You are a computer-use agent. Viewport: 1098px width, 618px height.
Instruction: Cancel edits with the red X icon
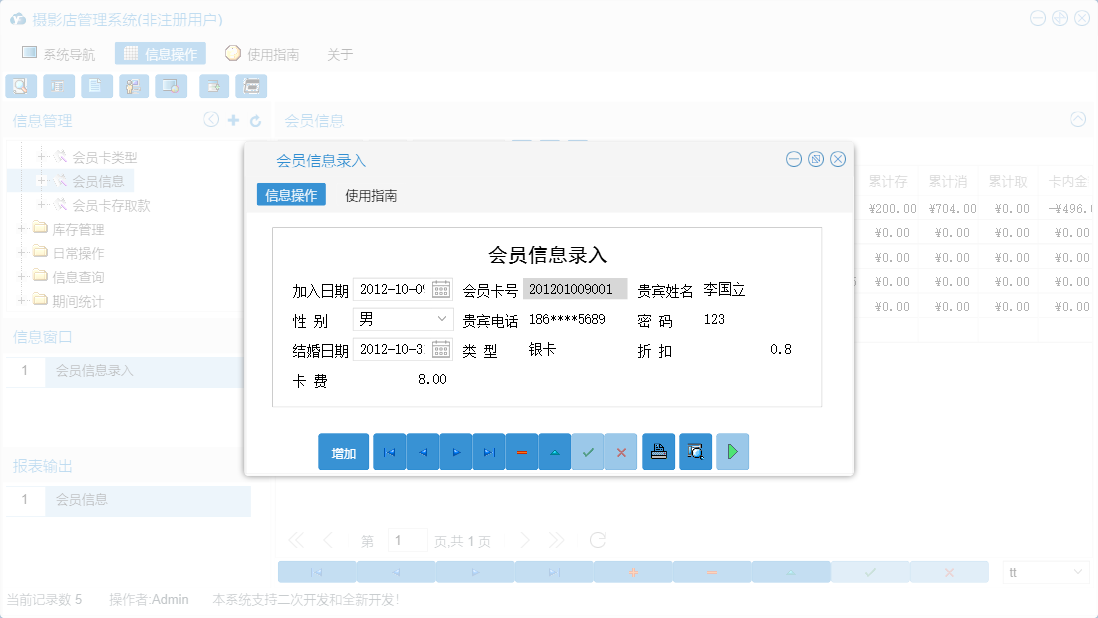[621, 451]
